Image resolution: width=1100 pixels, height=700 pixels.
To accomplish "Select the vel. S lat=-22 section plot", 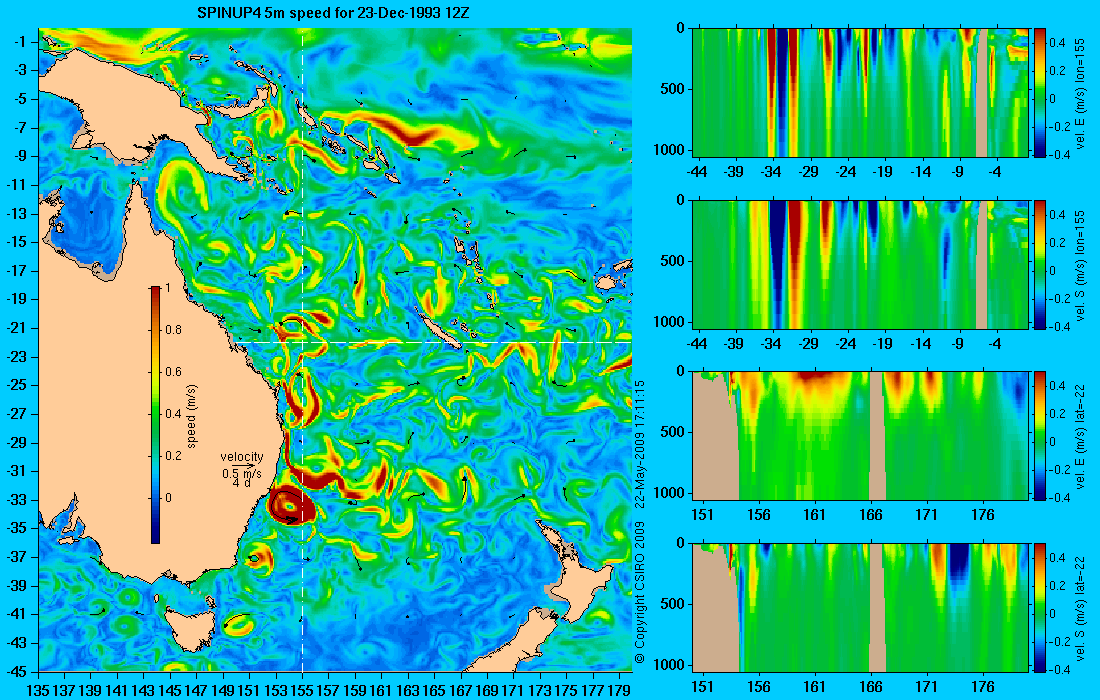I will tap(860, 607).
